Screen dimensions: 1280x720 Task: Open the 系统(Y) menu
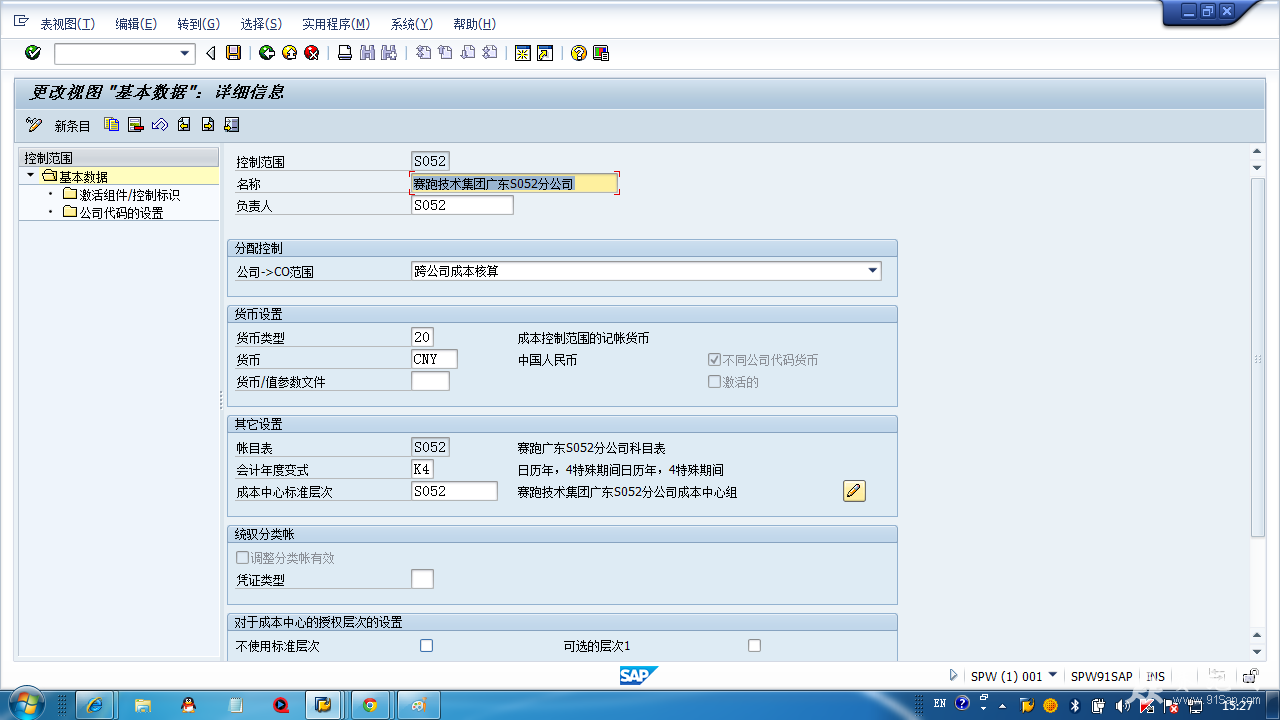tap(412, 24)
